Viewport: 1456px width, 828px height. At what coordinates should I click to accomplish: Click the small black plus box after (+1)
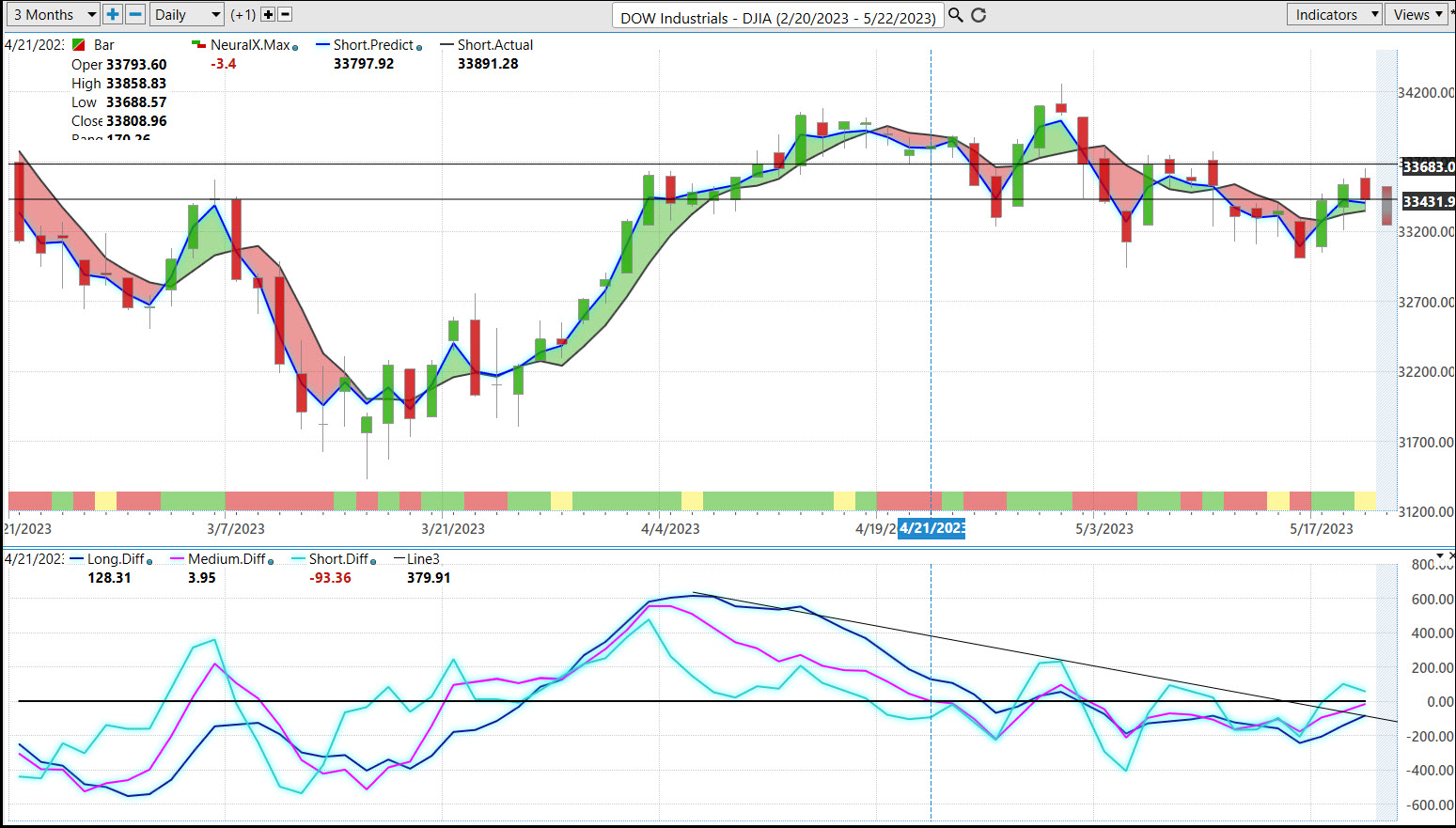(268, 14)
